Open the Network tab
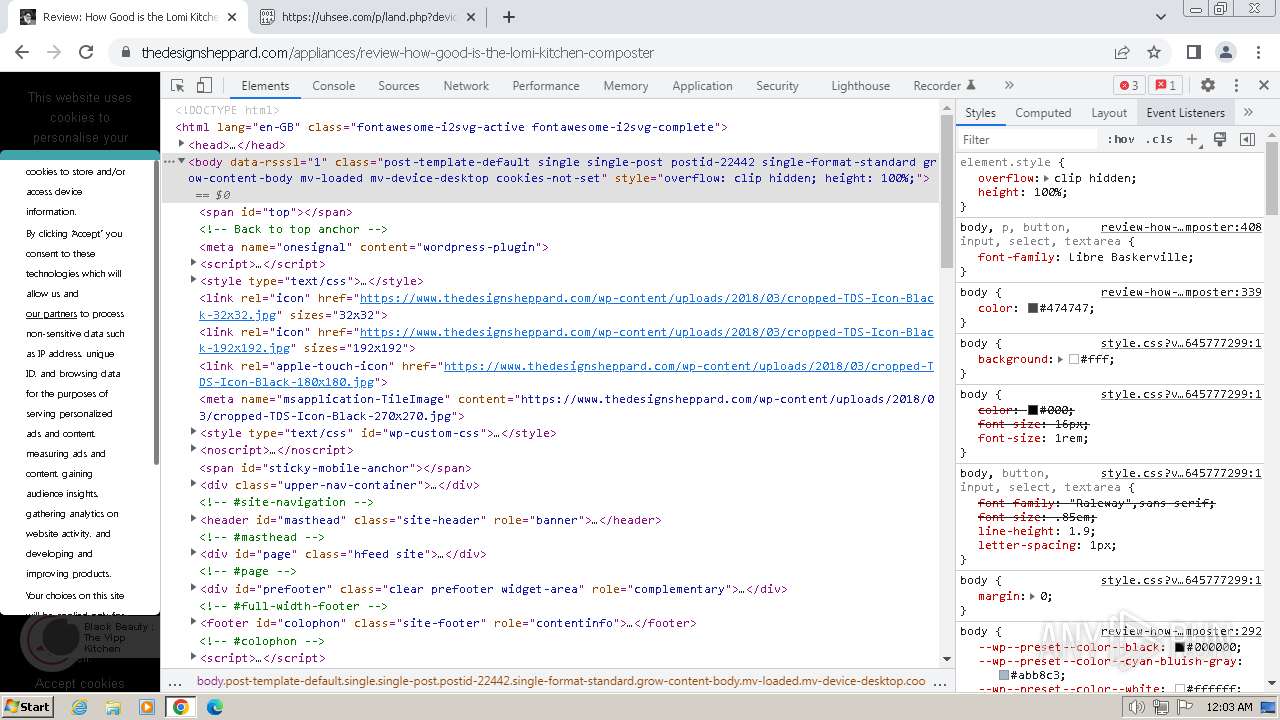The image size is (1280, 720). coord(466,86)
